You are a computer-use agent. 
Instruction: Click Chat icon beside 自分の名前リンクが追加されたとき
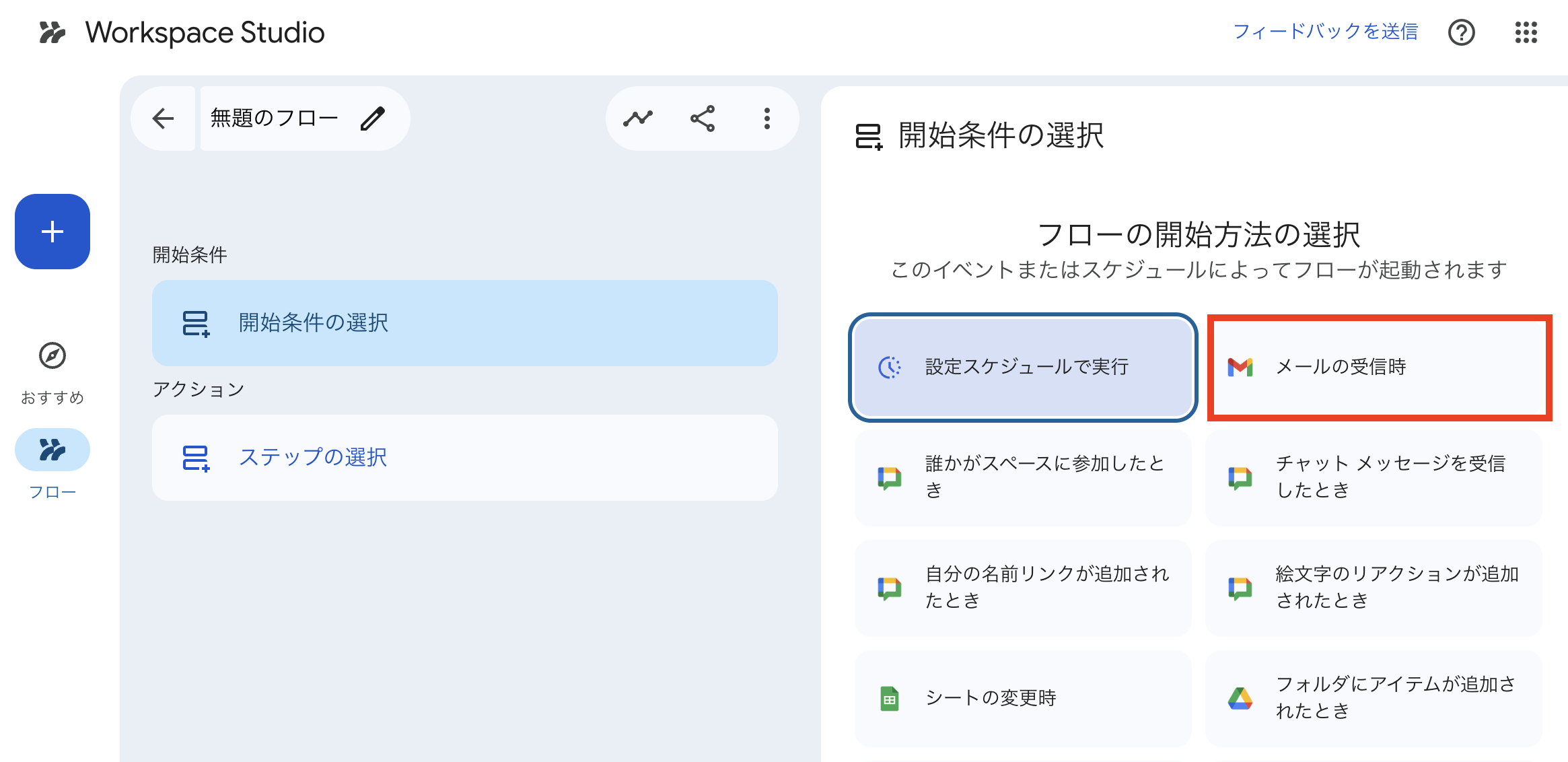point(890,588)
